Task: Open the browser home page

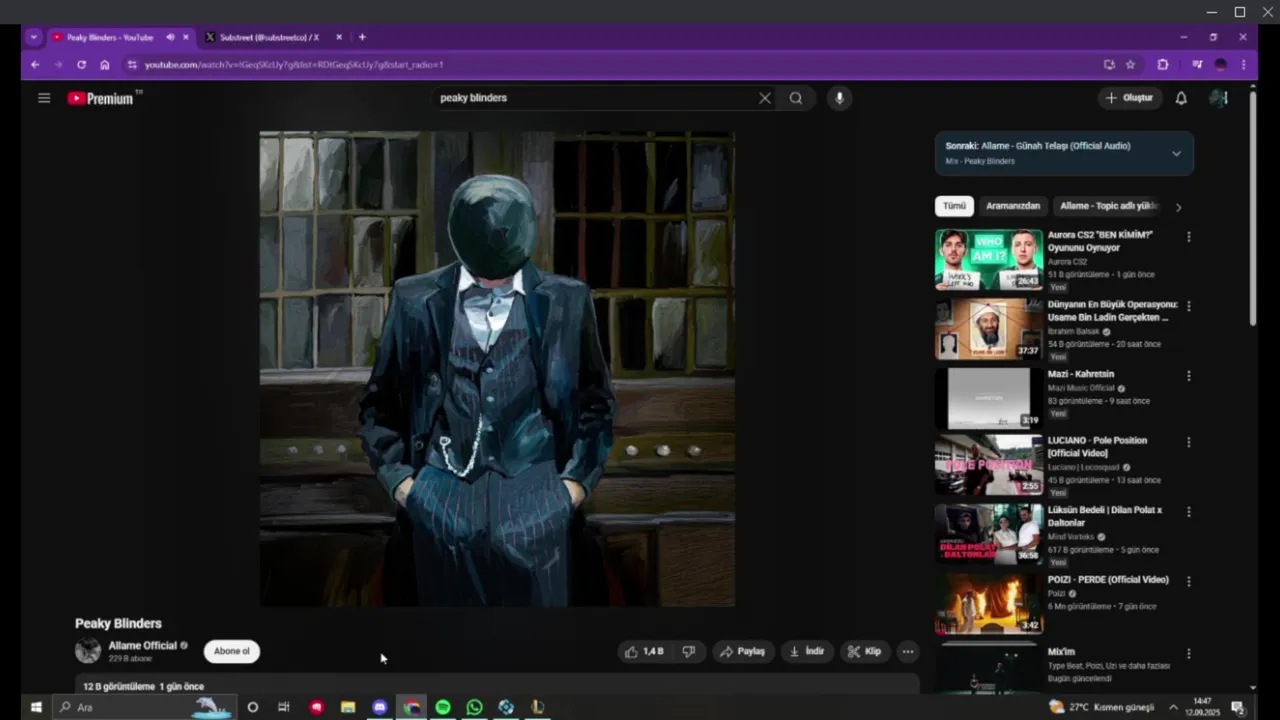Action: pyautogui.click(x=104, y=65)
